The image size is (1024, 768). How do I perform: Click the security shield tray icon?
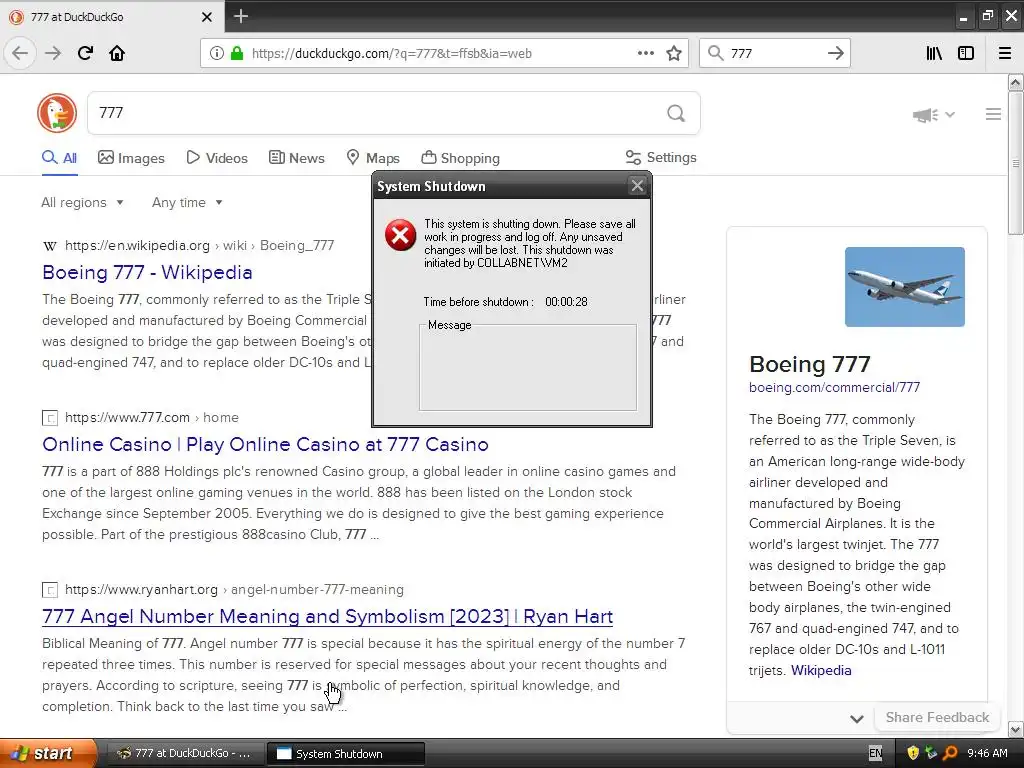(x=913, y=753)
